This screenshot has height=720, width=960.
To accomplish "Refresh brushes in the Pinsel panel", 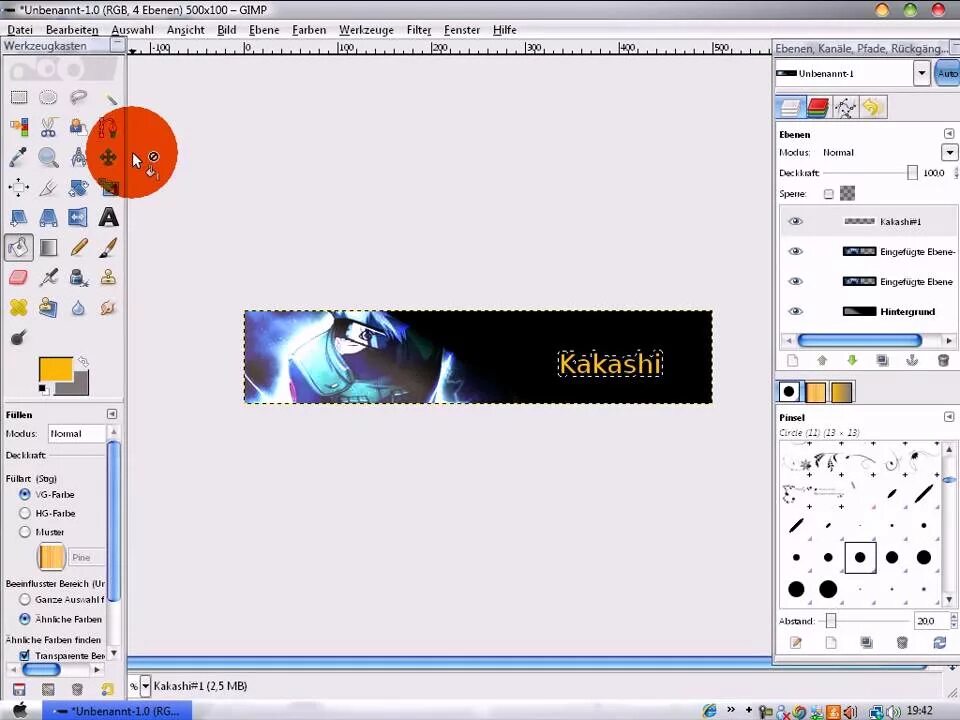I will click(939, 642).
